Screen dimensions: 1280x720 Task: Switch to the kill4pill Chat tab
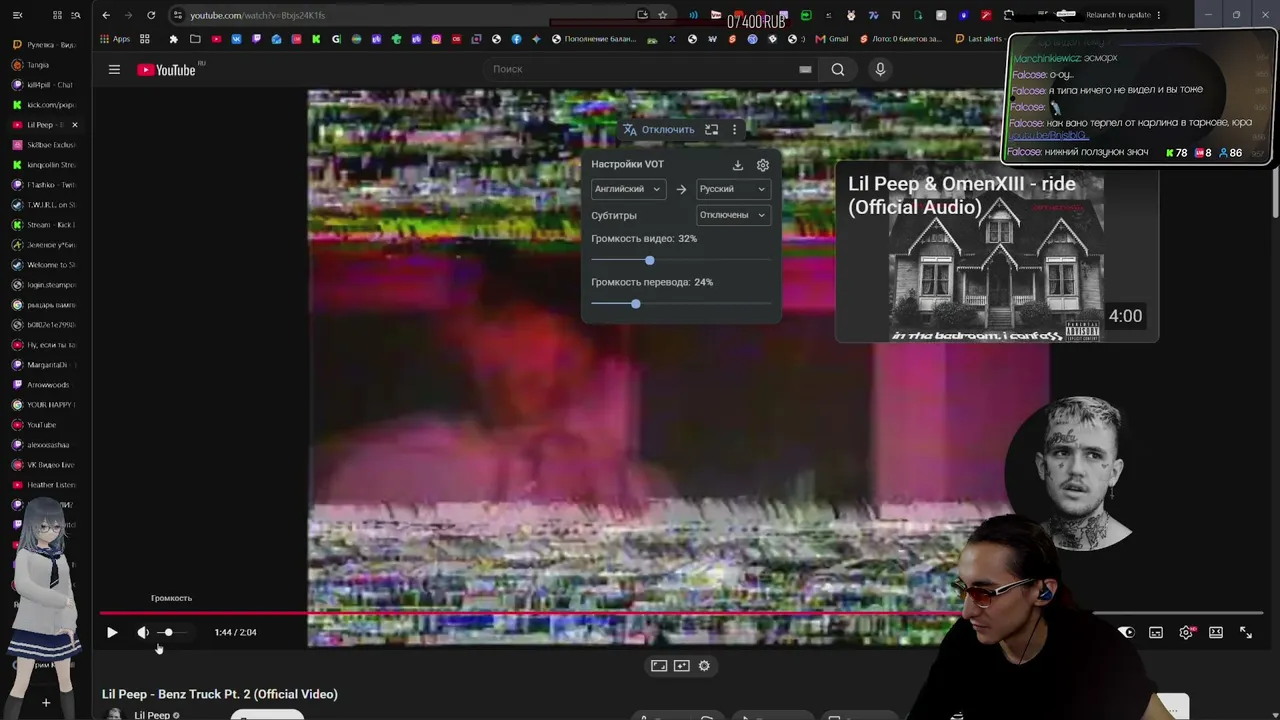click(45, 85)
